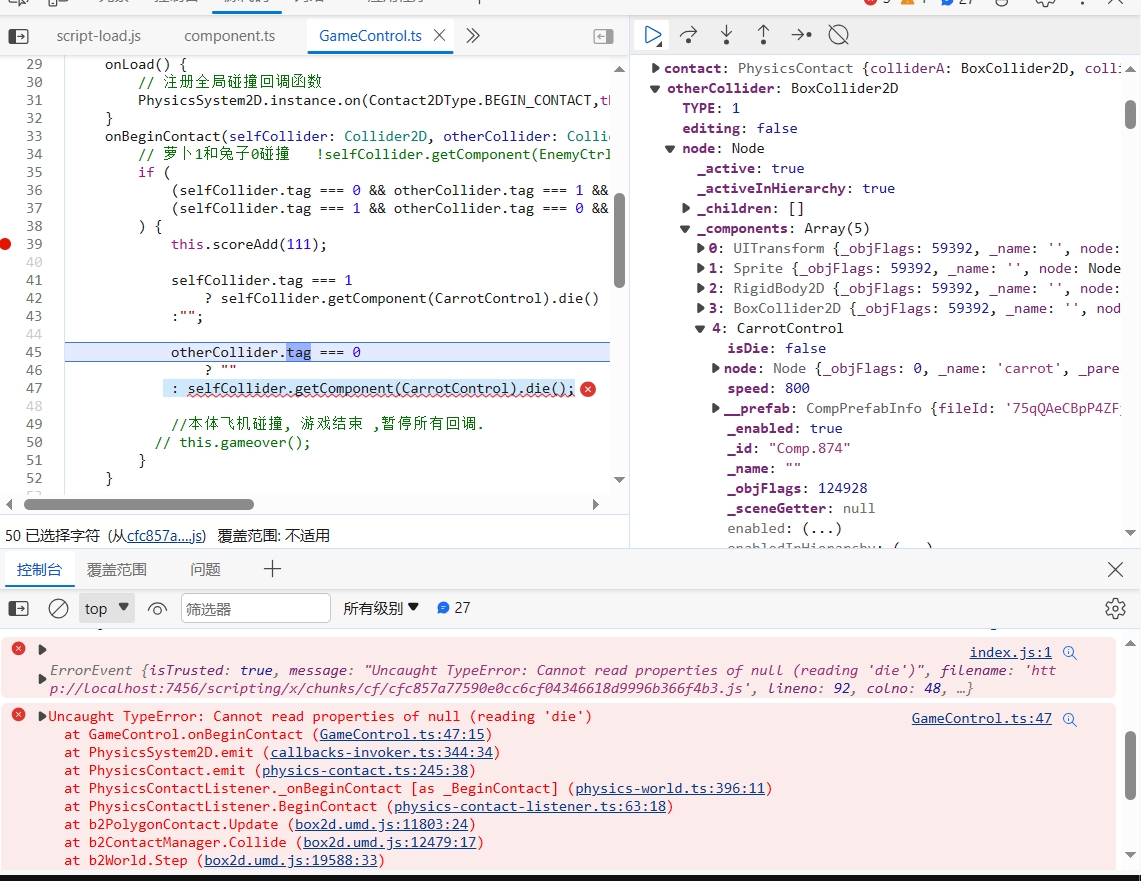Create live expression eye icon

(157, 609)
